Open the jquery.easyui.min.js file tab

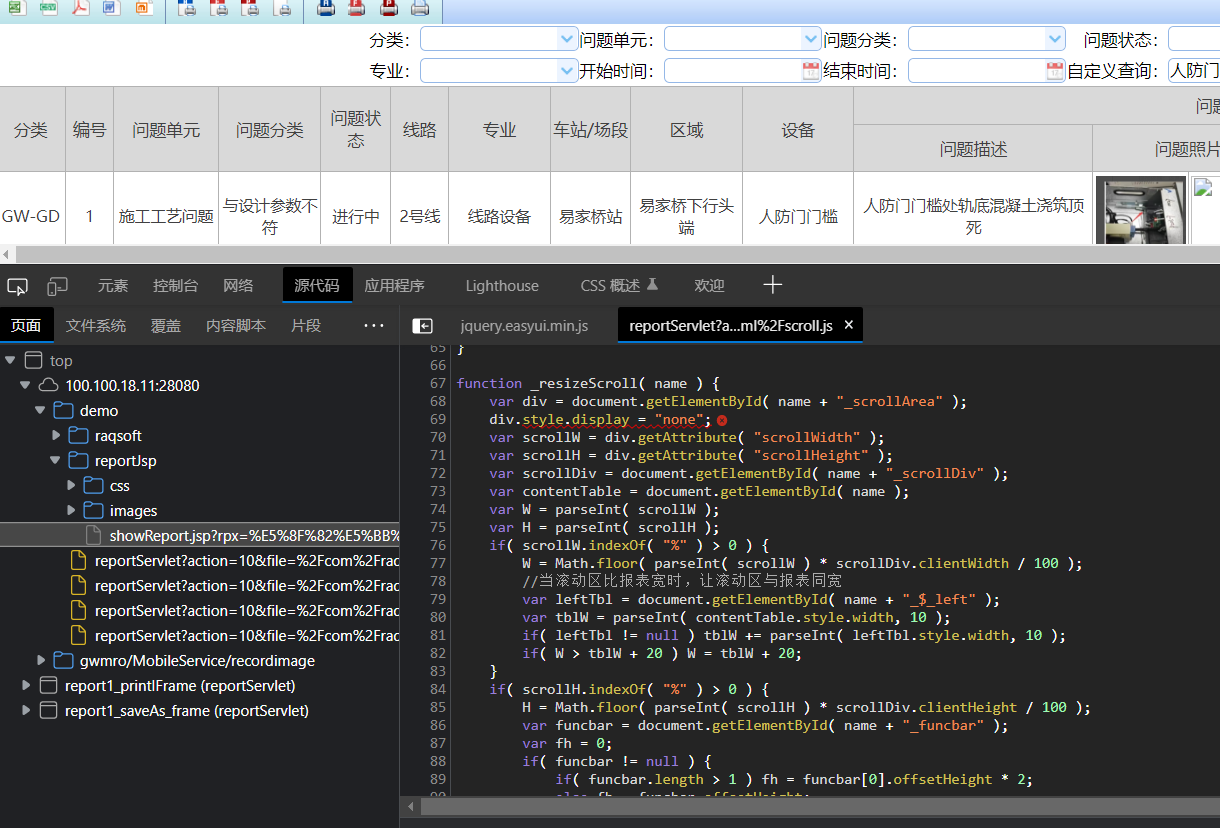(524, 326)
